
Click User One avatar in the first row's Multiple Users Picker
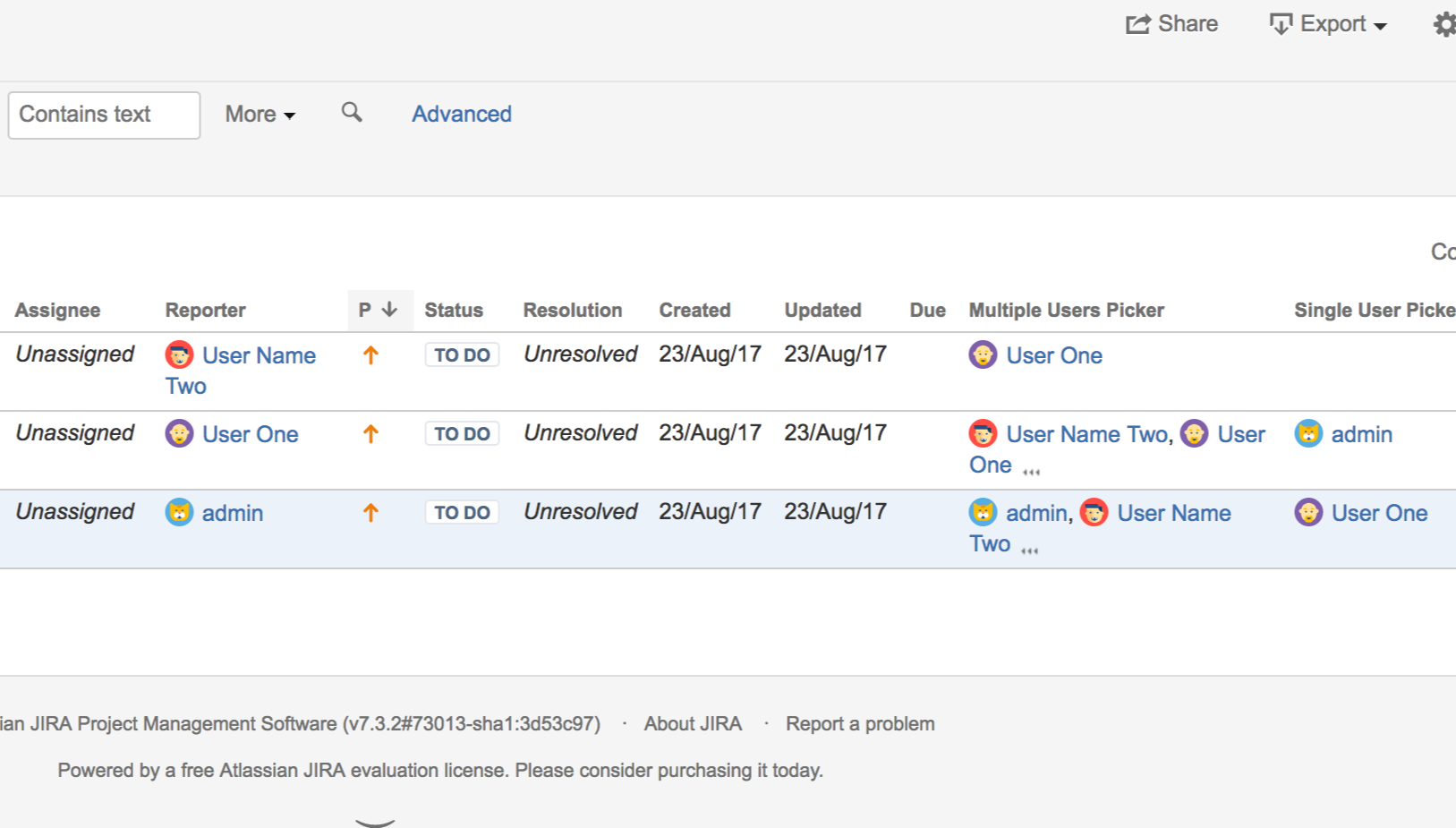[x=983, y=355]
